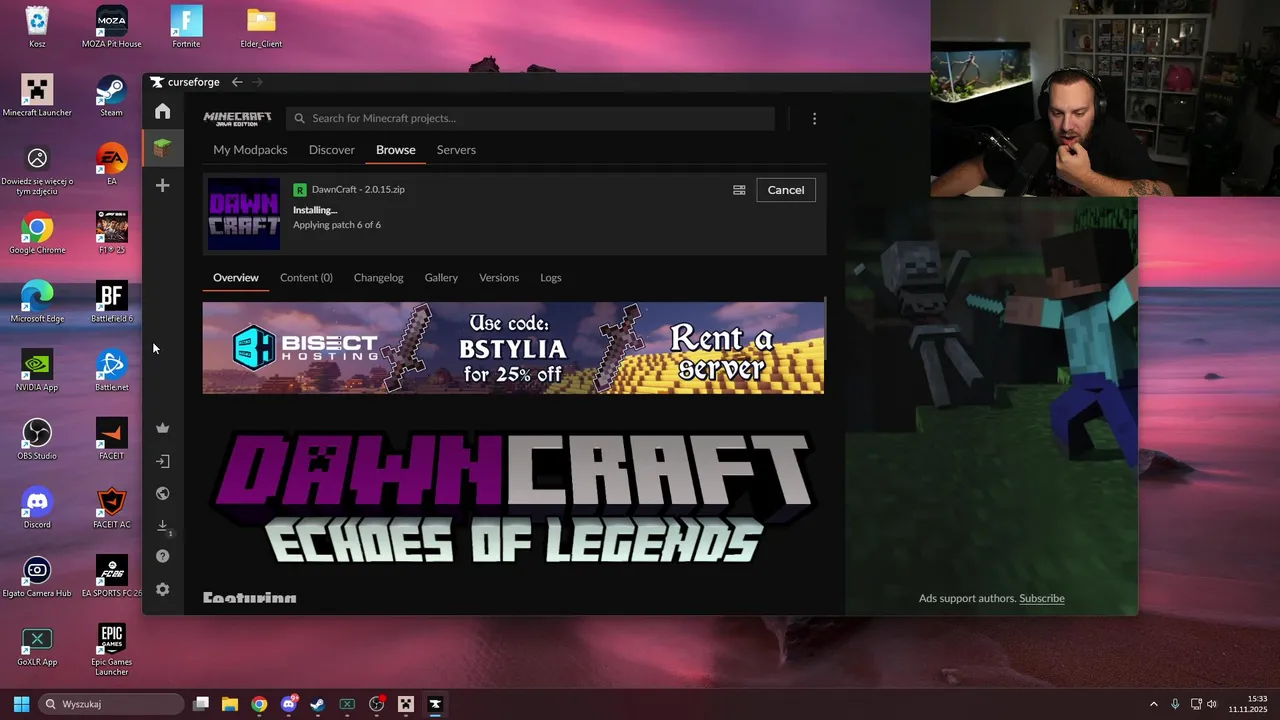Viewport: 1280px width, 720px height.
Task: Show hidden system tray icons chevron
Action: pyautogui.click(x=1153, y=704)
